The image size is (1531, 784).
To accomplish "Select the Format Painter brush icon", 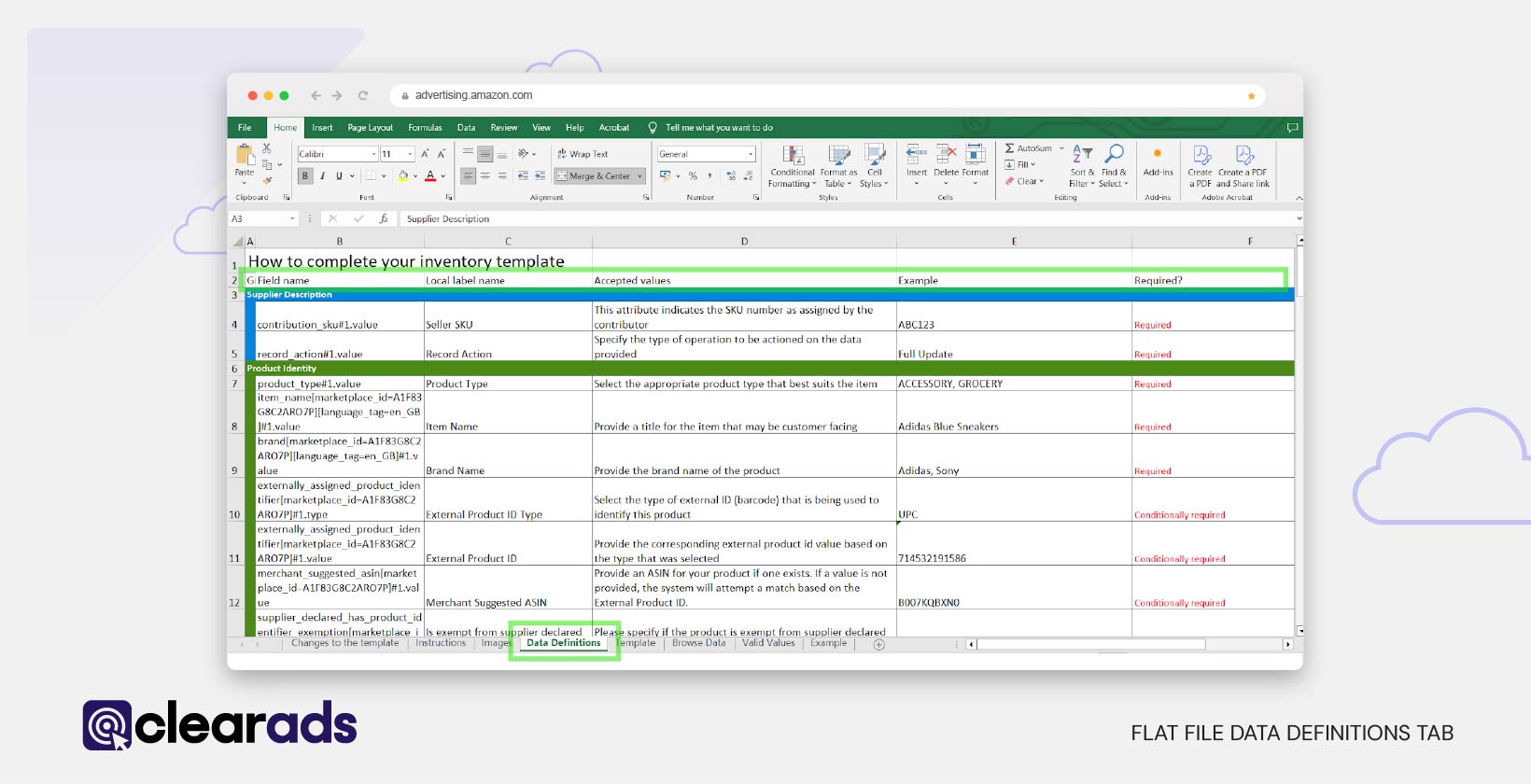I will tap(267, 180).
